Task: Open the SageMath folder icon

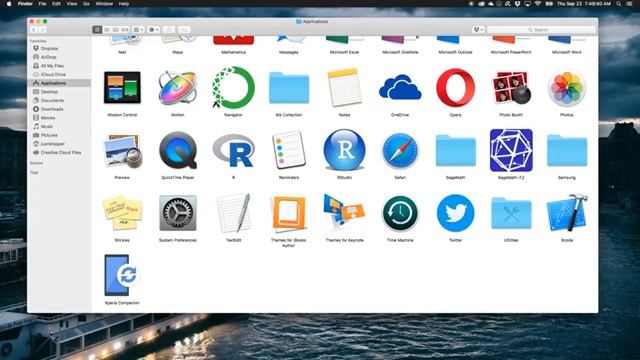Action: coord(456,151)
